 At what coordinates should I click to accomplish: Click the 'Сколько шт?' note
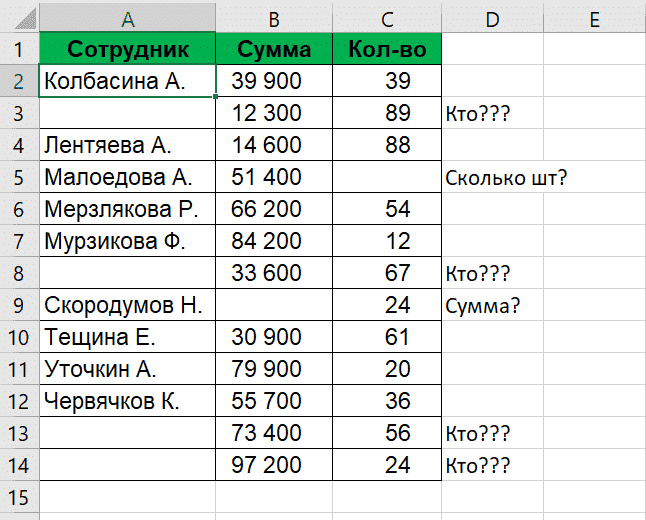pyautogui.click(x=506, y=178)
